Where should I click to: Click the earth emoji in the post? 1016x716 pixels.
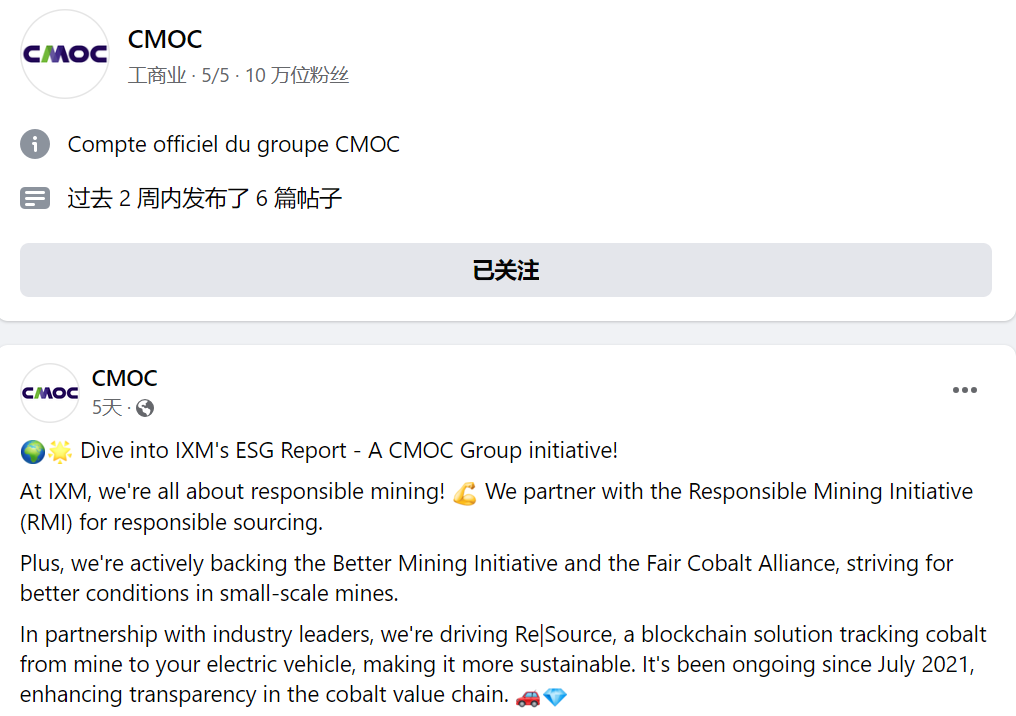click(32, 452)
